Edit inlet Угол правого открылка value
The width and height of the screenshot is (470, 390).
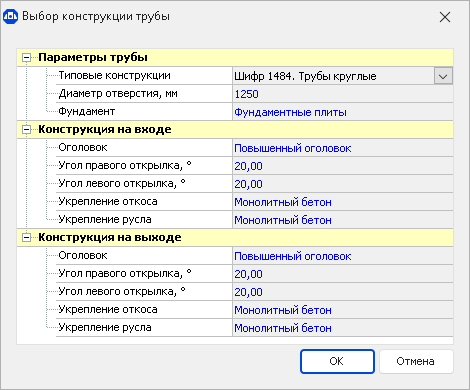click(343, 166)
